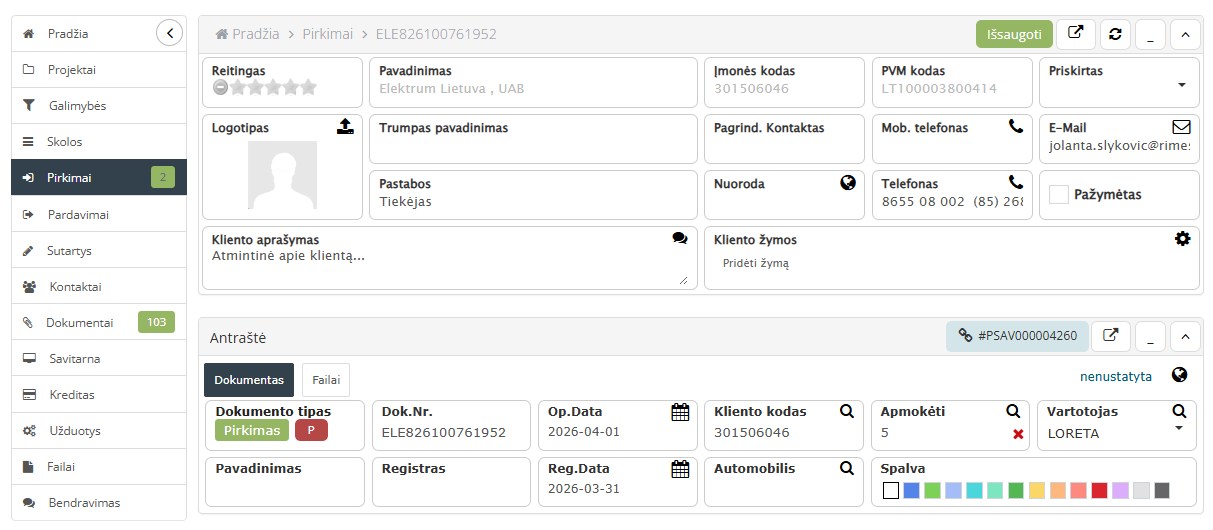Collapse the Antraštė panel

pyautogui.click(x=1185, y=336)
